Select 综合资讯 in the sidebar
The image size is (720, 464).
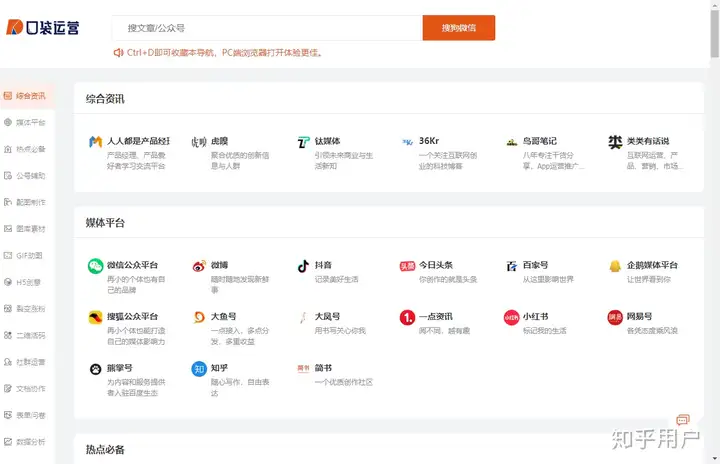(27, 96)
